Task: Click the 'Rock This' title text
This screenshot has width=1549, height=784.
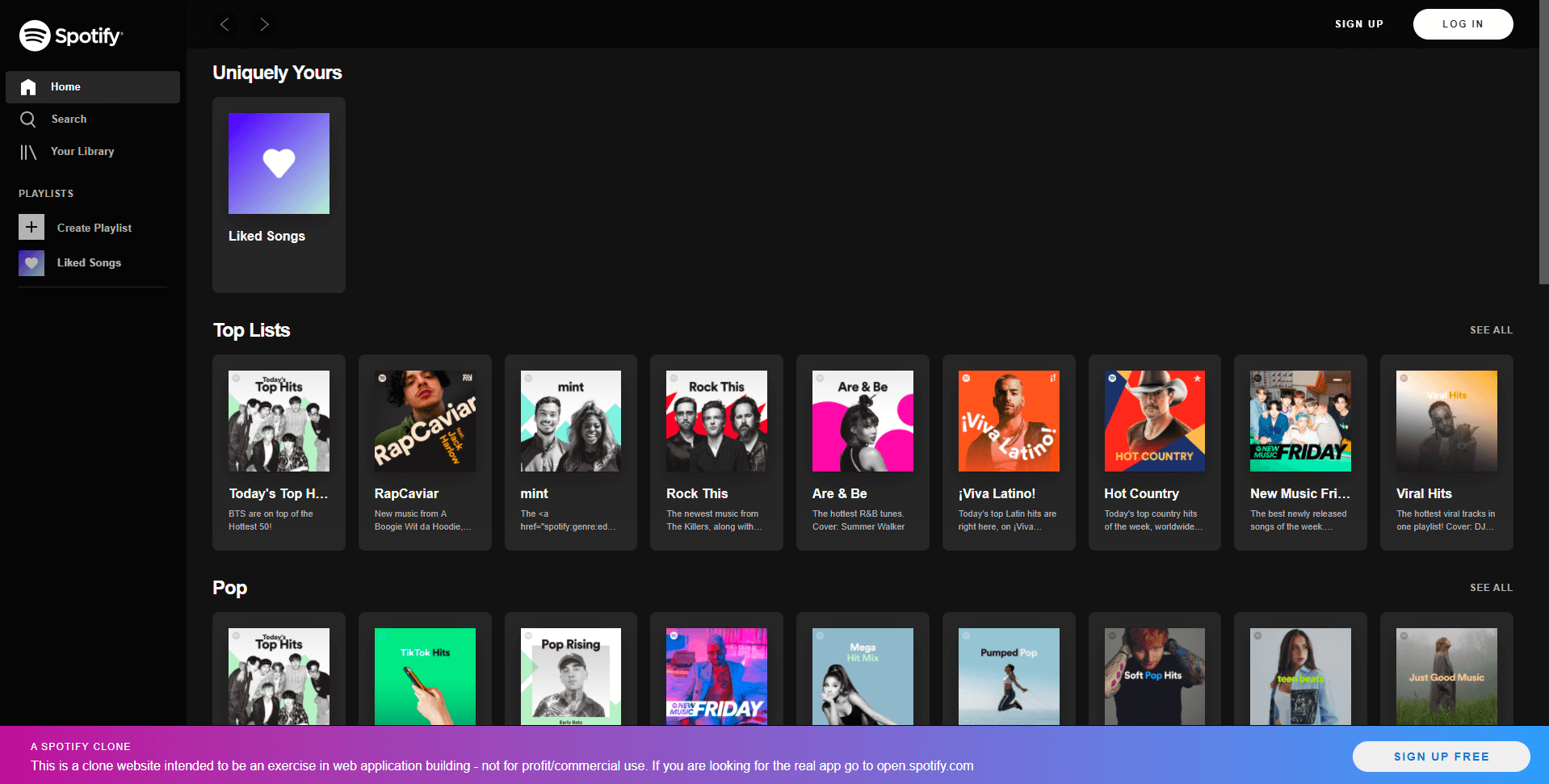Action: tap(697, 493)
